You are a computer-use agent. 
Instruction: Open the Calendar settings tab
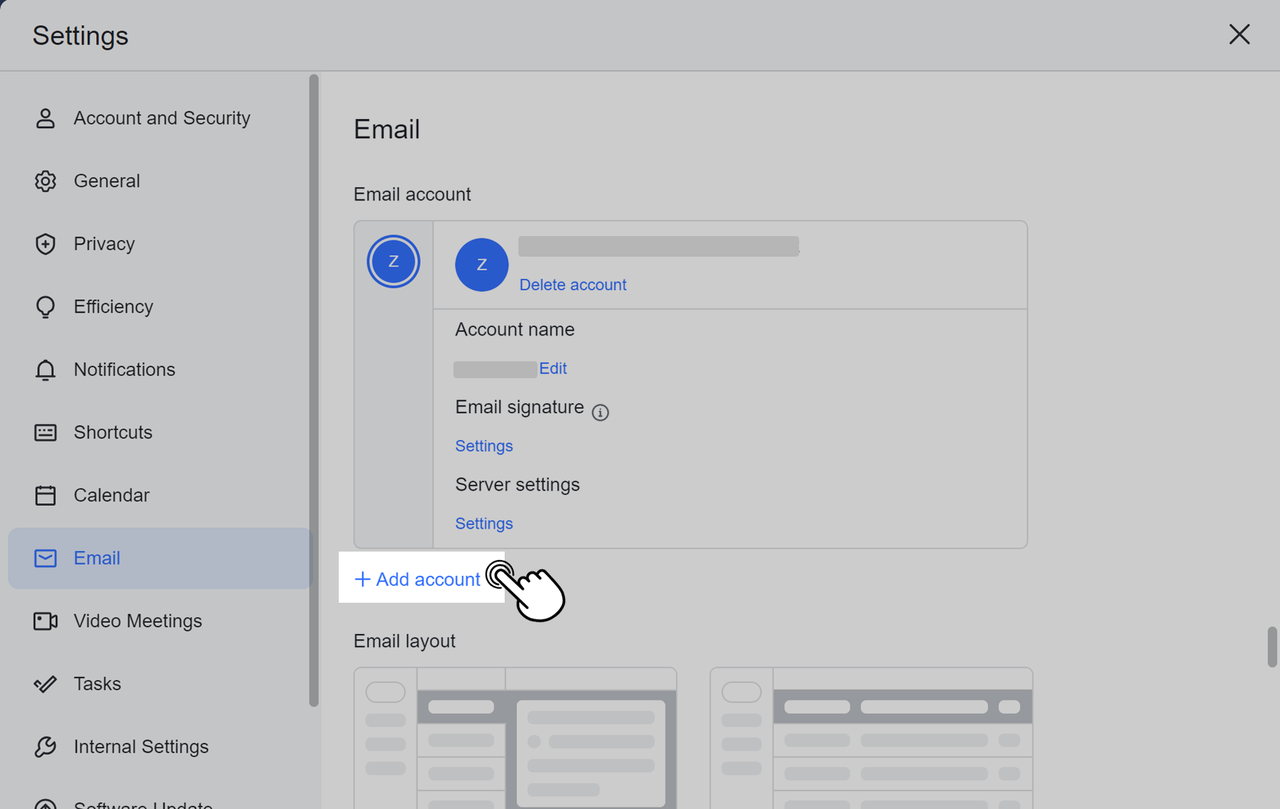click(x=111, y=495)
